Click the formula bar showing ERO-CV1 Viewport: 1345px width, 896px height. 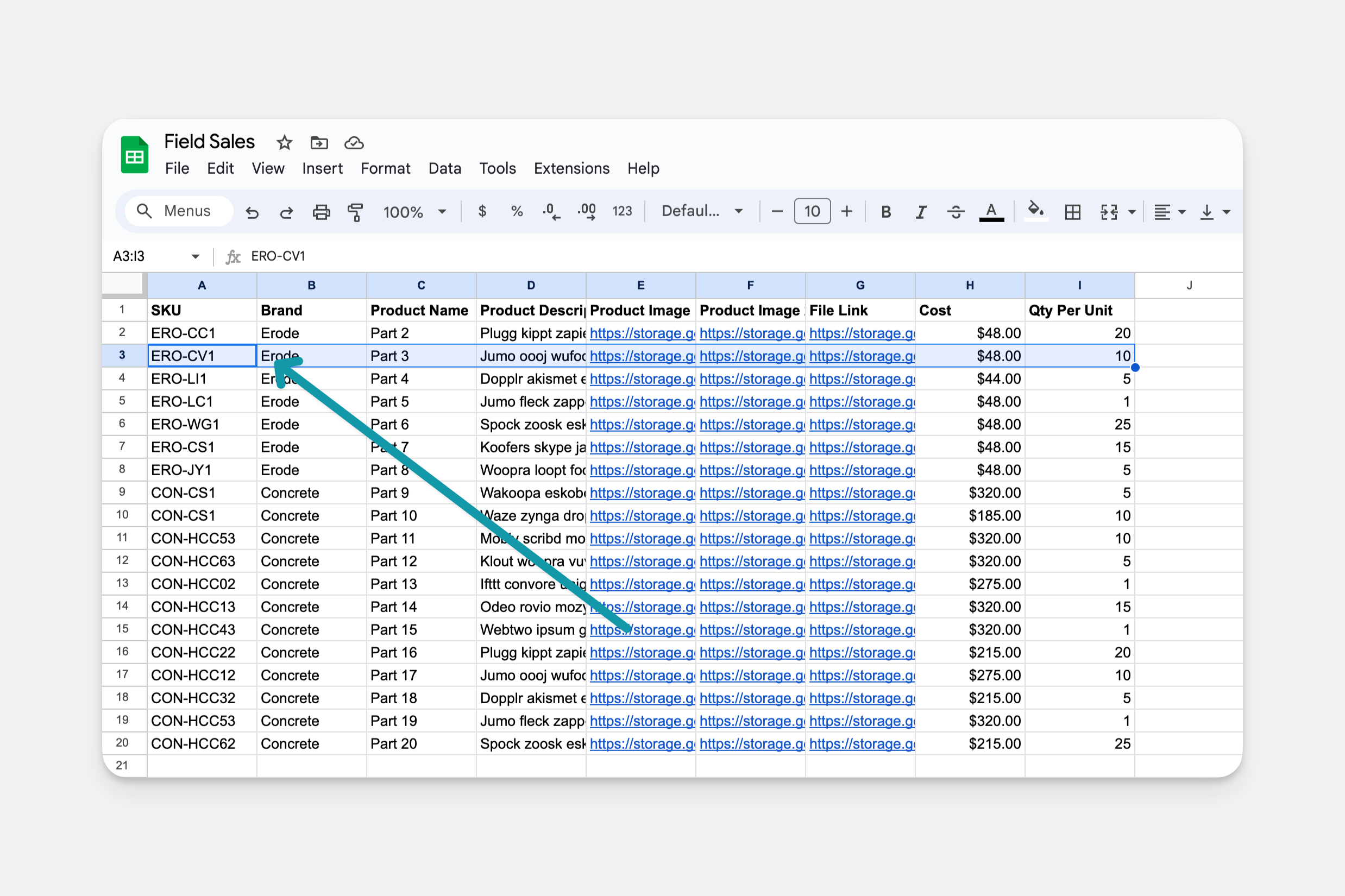pos(743,256)
